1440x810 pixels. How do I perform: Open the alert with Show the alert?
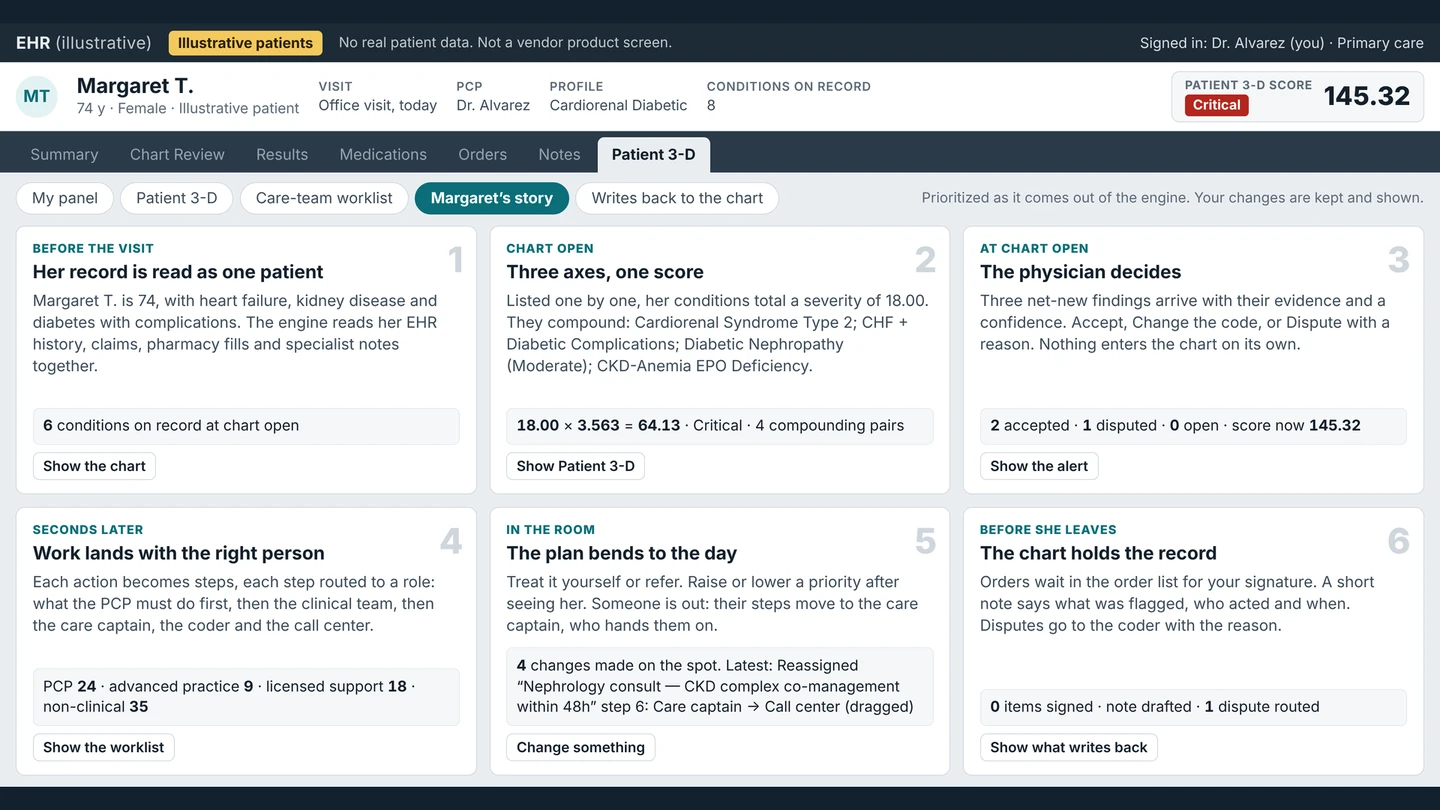click(x=1039, y=466)
